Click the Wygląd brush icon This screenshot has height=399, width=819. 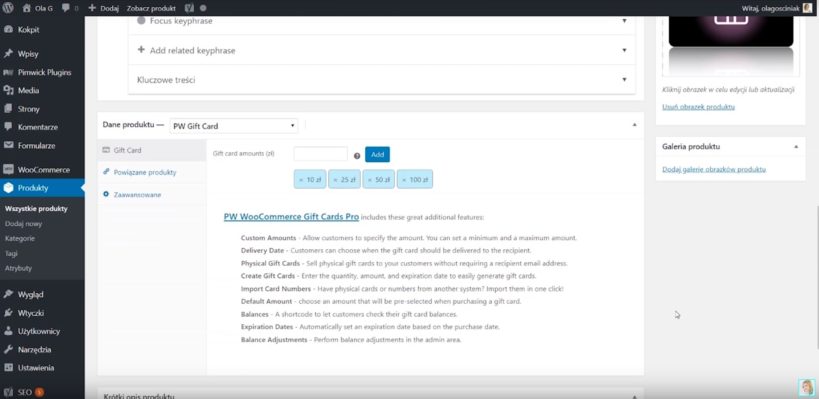(x=8, y=295)
